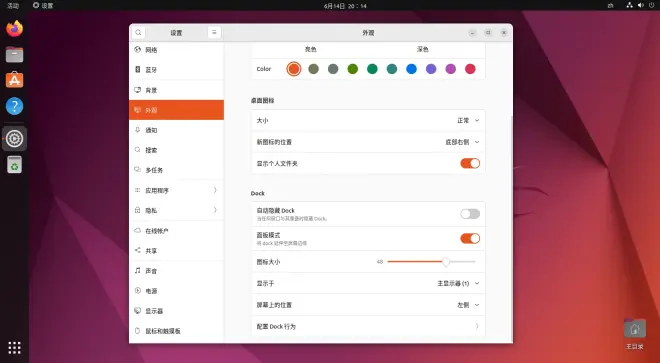660x363 pixels.
Task: Choose the 亮色 (light) style
Action: point(311,49)
